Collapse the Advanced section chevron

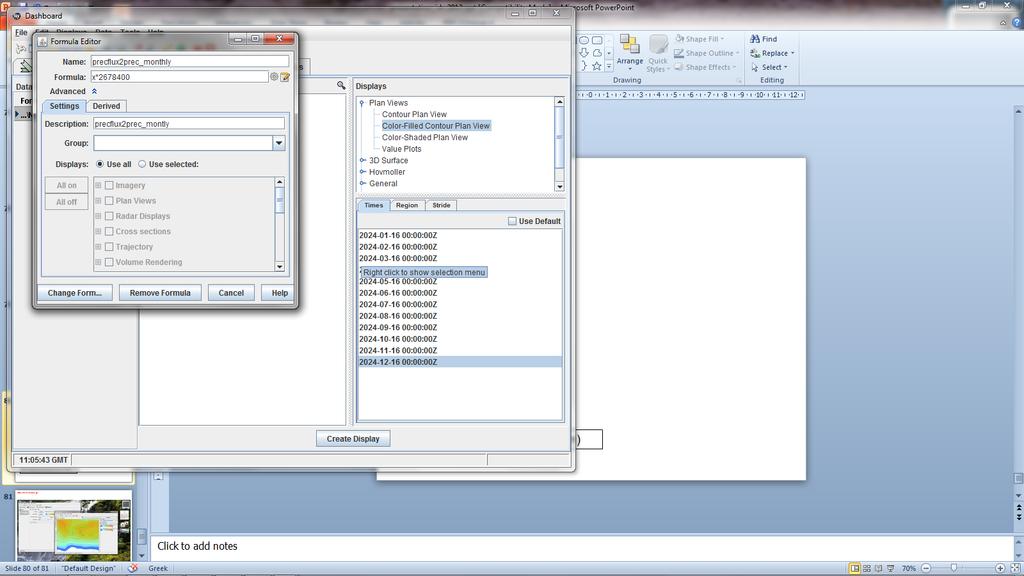click(x=94, y=91)
